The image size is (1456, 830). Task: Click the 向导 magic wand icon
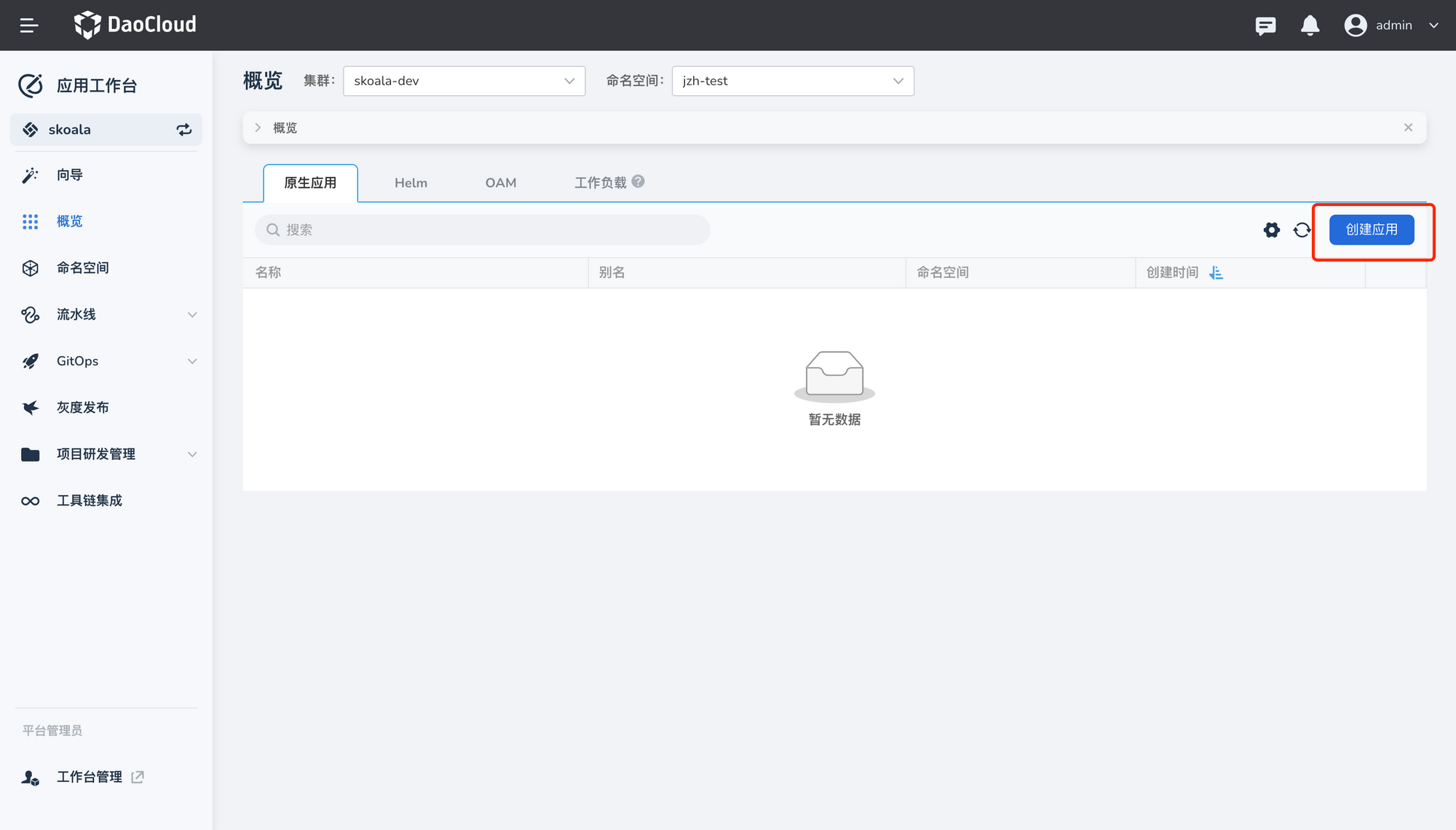pos(30,175)
